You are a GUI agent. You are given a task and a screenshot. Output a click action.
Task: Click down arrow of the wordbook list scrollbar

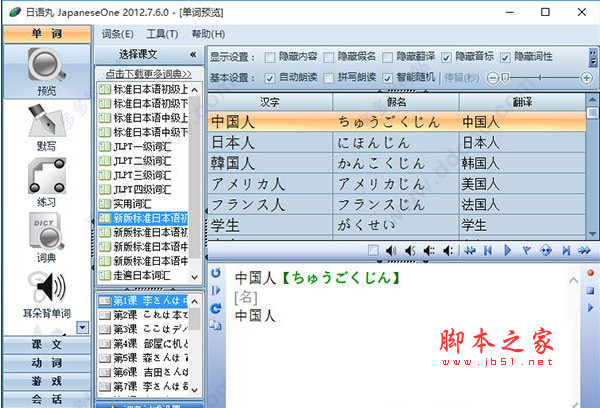tap(195, 277)
